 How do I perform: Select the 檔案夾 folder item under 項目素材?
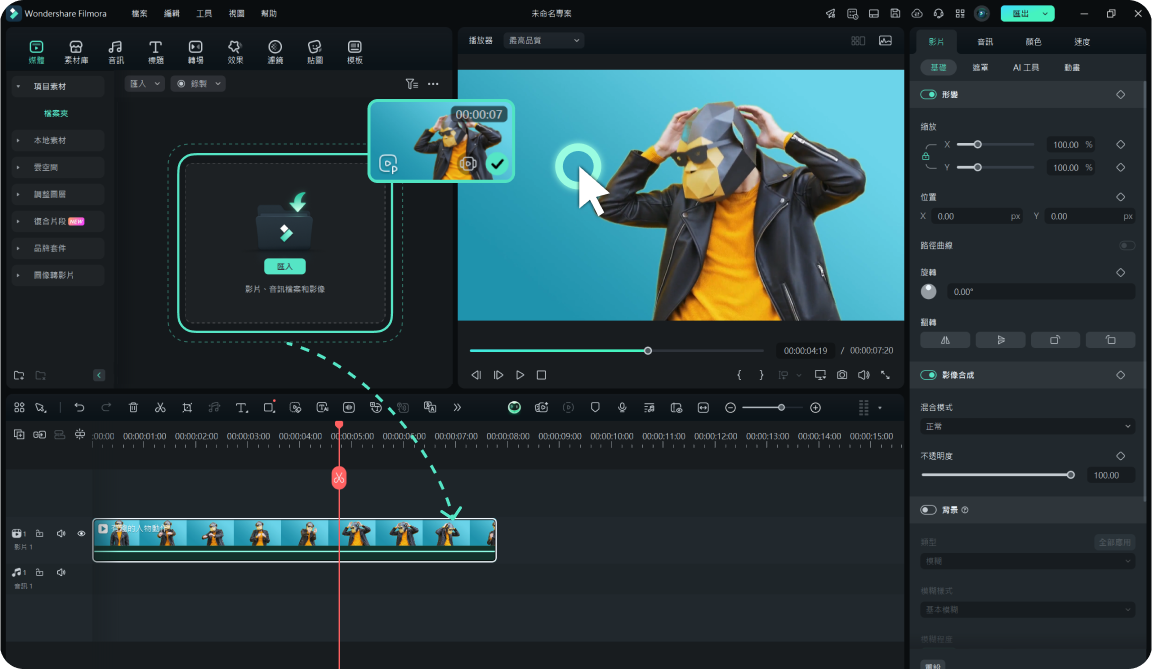point(56,114)
